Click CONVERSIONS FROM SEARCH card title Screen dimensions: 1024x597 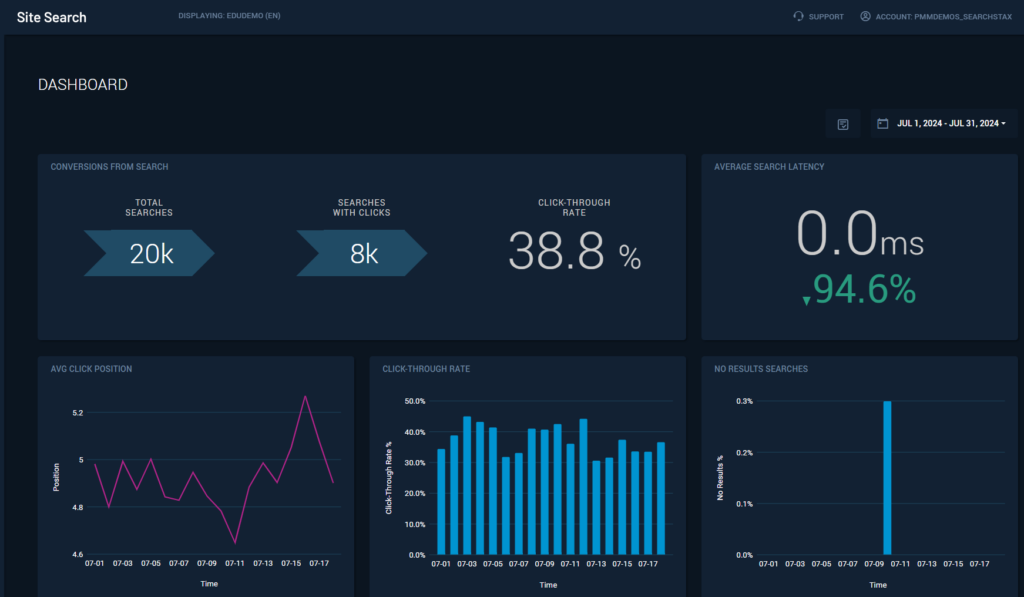(110, 167)
